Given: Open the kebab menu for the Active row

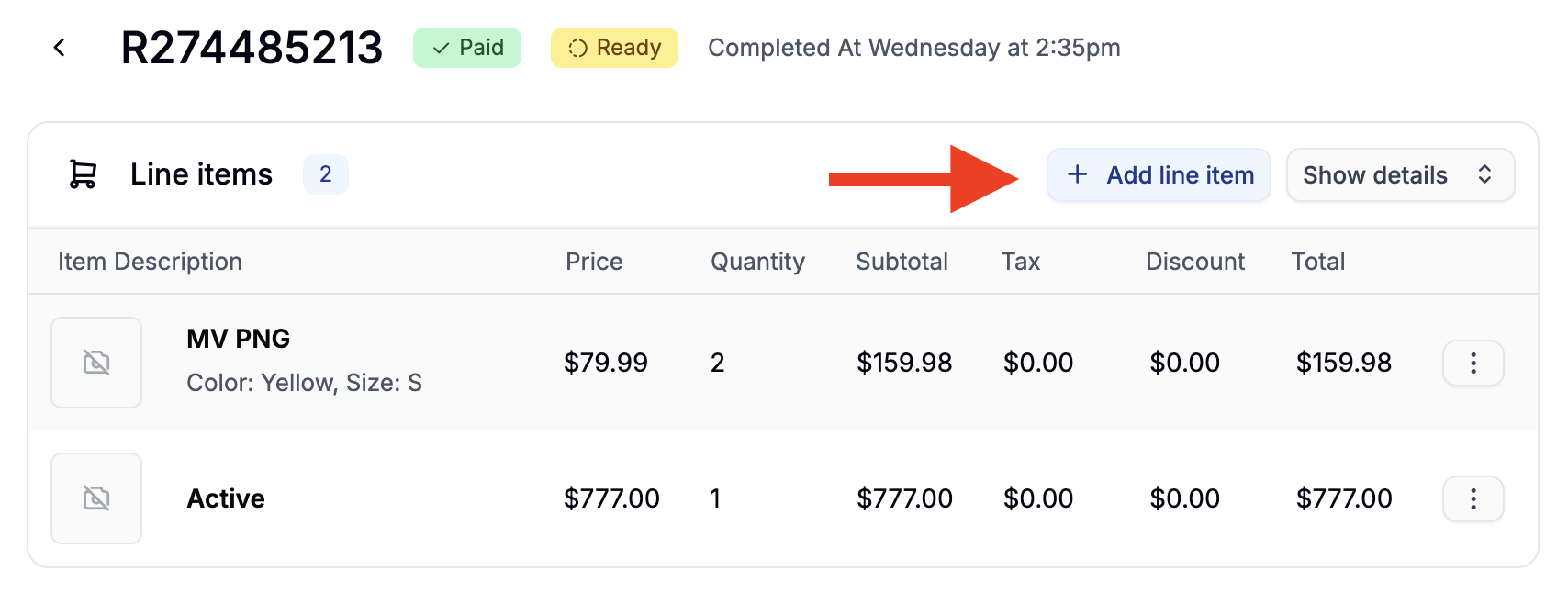Looking at the screenshot, I should tap(1473, 498).
